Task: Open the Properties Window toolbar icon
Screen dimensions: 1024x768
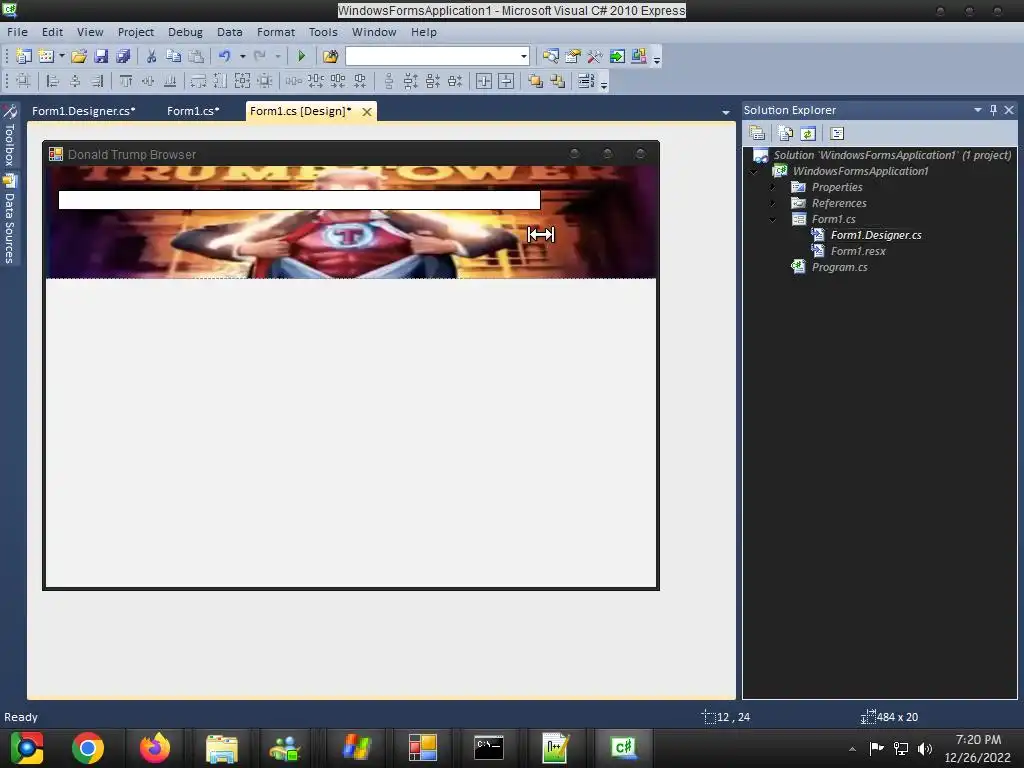Action: coord(573,56)
